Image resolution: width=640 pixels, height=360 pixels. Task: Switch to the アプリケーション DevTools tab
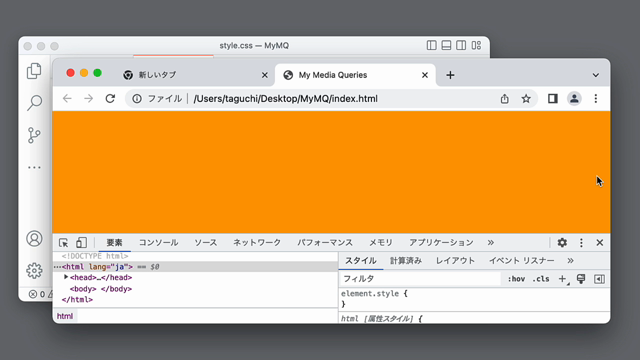(441, 242)
